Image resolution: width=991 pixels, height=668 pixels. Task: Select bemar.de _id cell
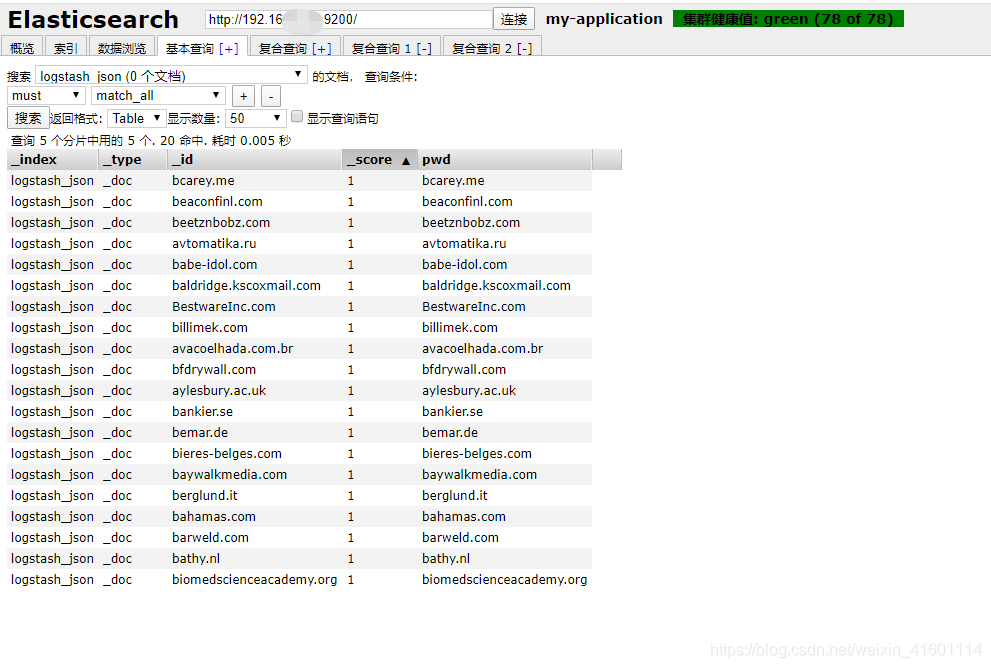(255, 432)
